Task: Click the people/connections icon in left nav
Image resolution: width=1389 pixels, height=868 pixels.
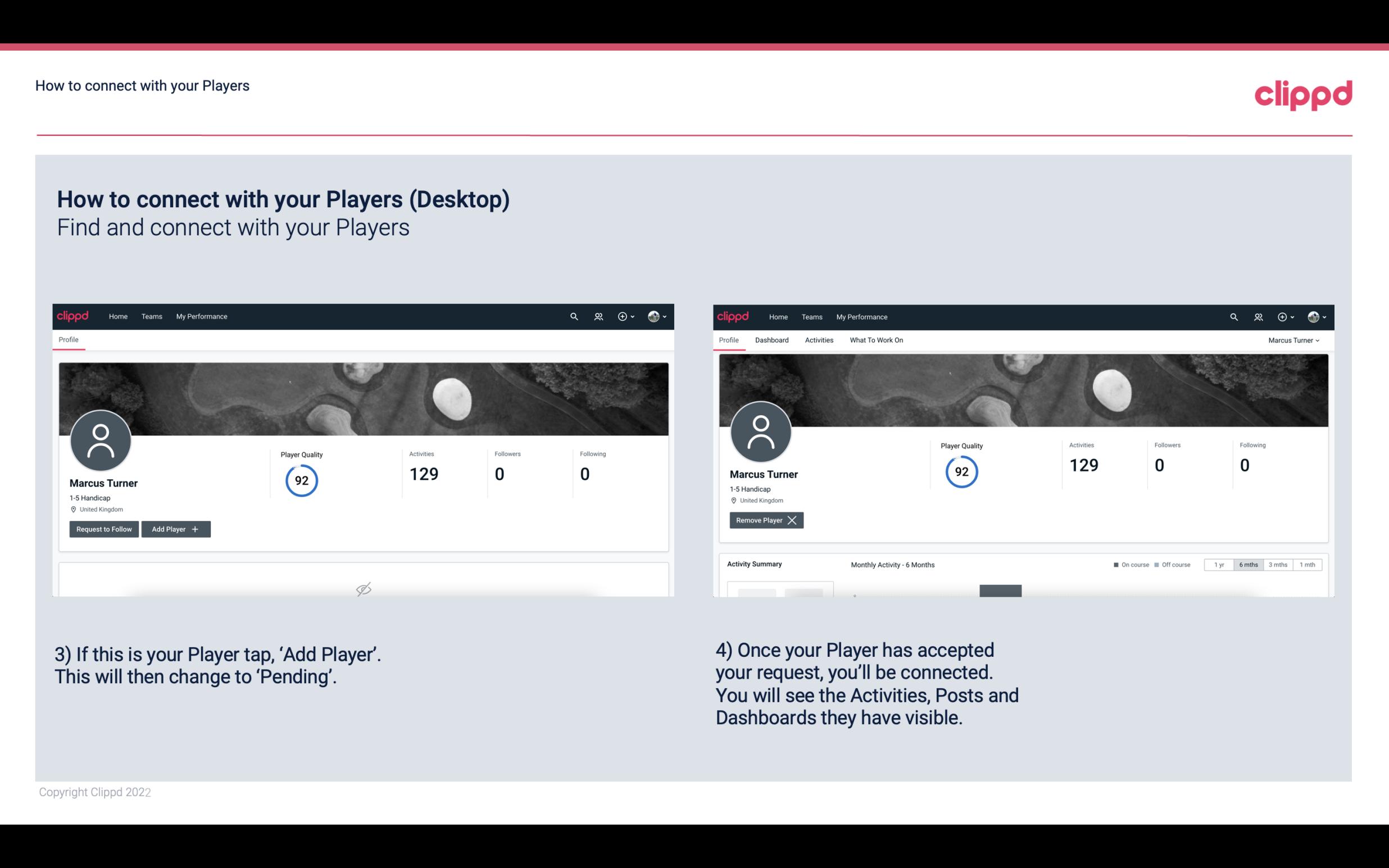Action: pyautogui.click(x=597, y=316)
